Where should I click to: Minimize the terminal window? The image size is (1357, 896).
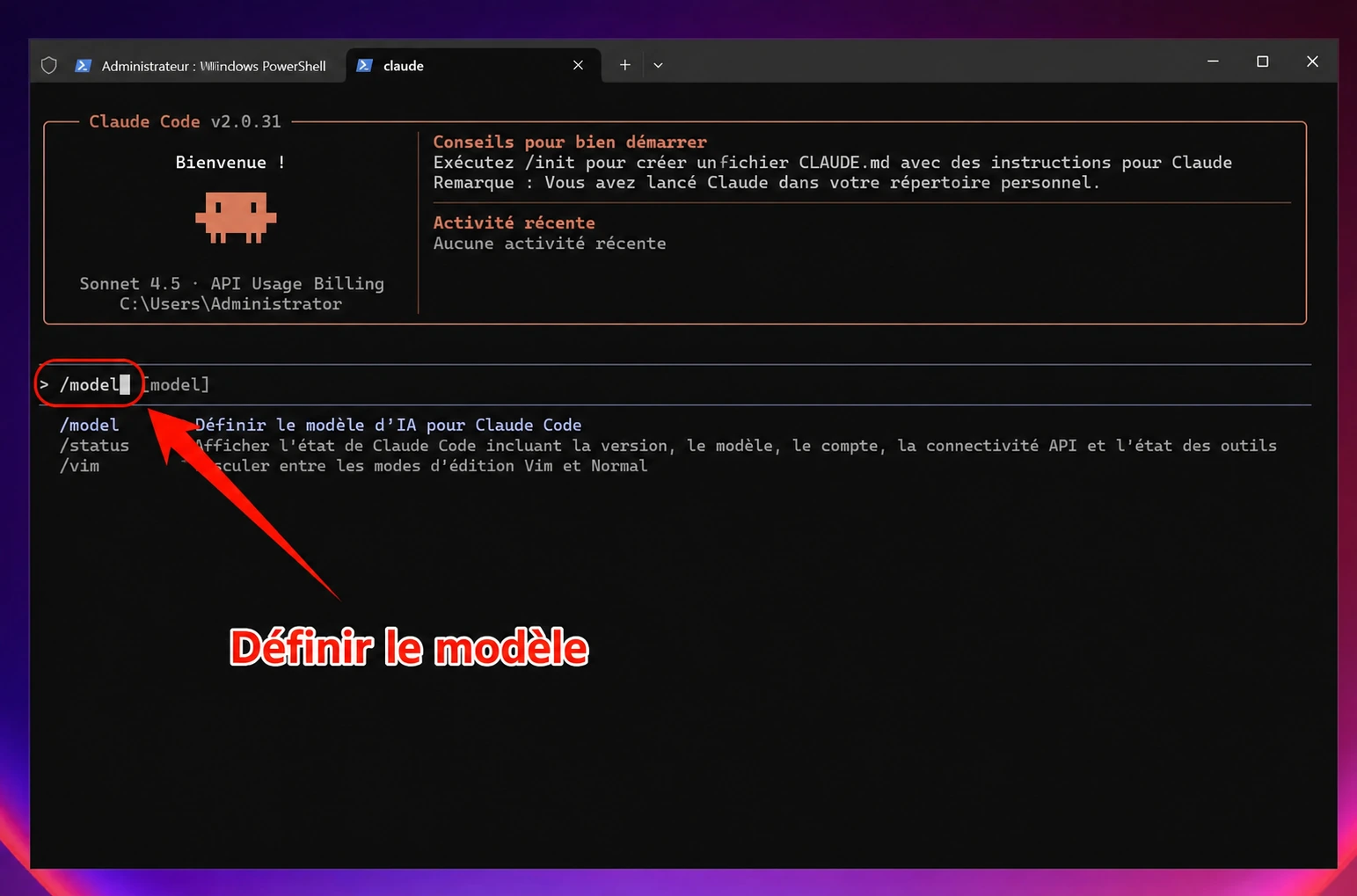point(1213,62)
